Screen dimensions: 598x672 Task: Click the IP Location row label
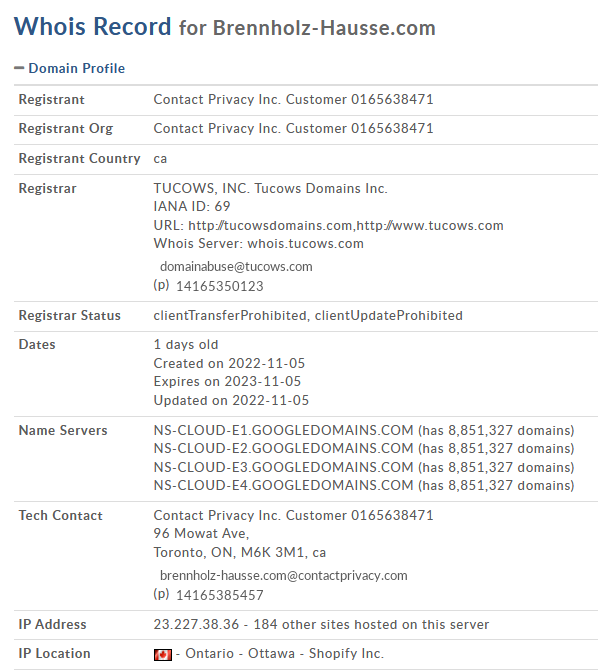pyautogui.click(x=54, y=654)
